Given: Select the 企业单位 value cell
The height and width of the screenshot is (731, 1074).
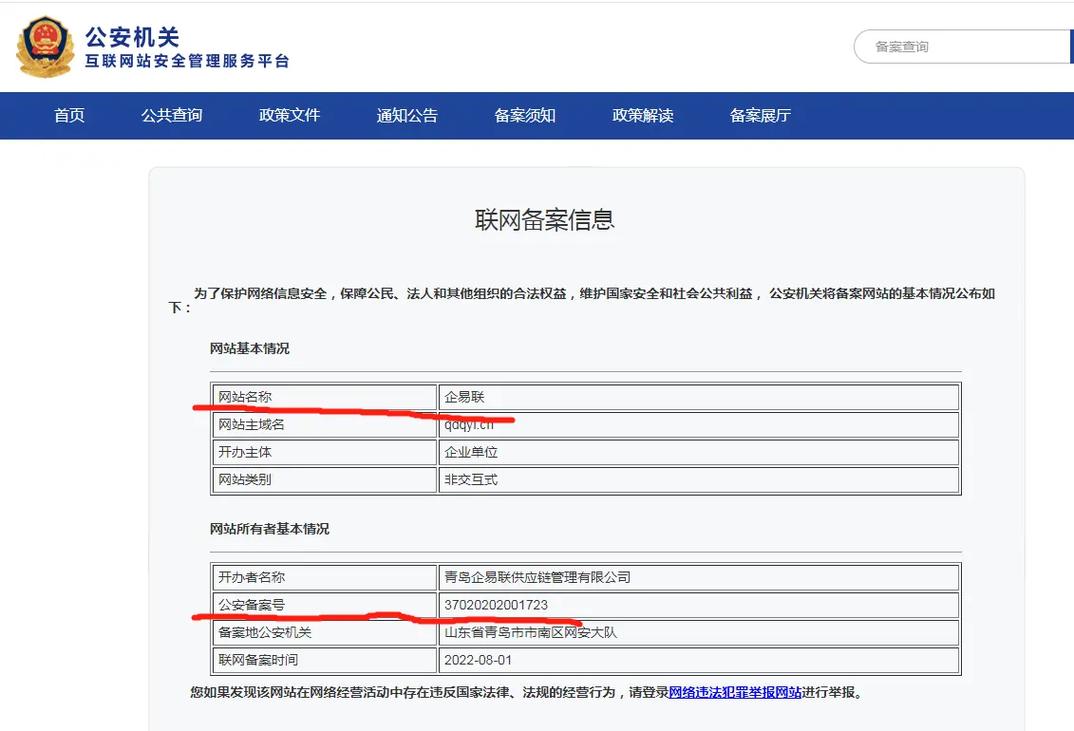Looking at the screenshot, I should click(699, 452).
